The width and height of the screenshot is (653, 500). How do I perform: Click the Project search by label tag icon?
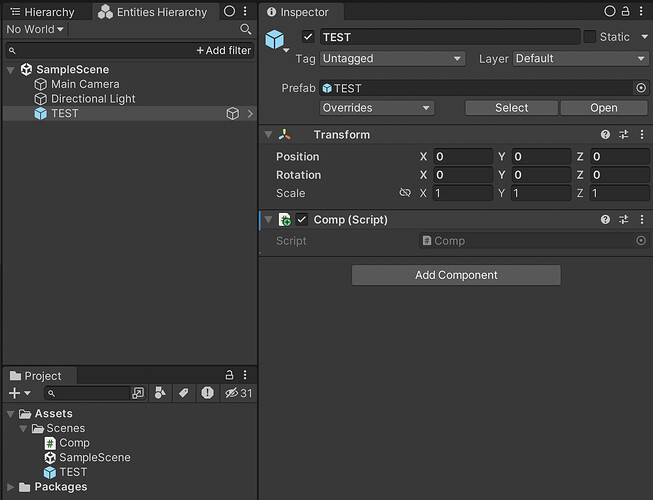coord(183,393)
